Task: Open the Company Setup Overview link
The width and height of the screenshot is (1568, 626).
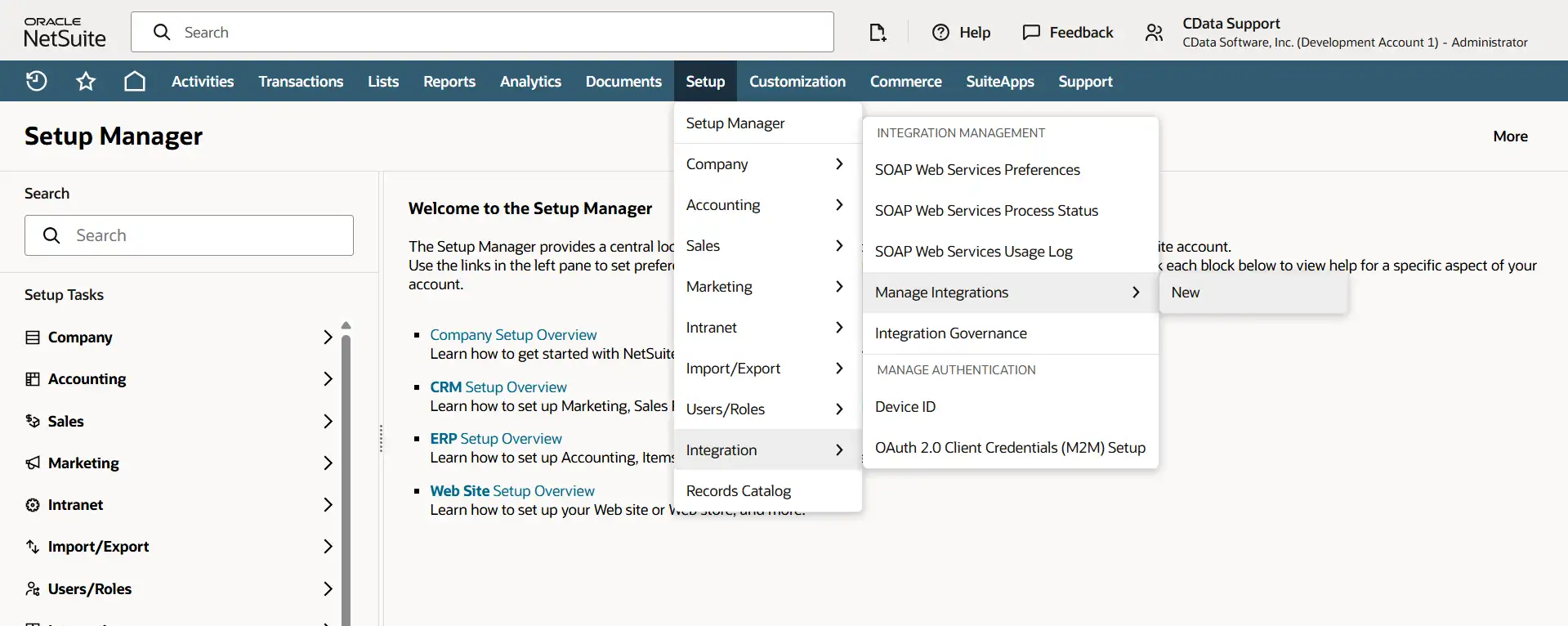Action: coord(513,335)
